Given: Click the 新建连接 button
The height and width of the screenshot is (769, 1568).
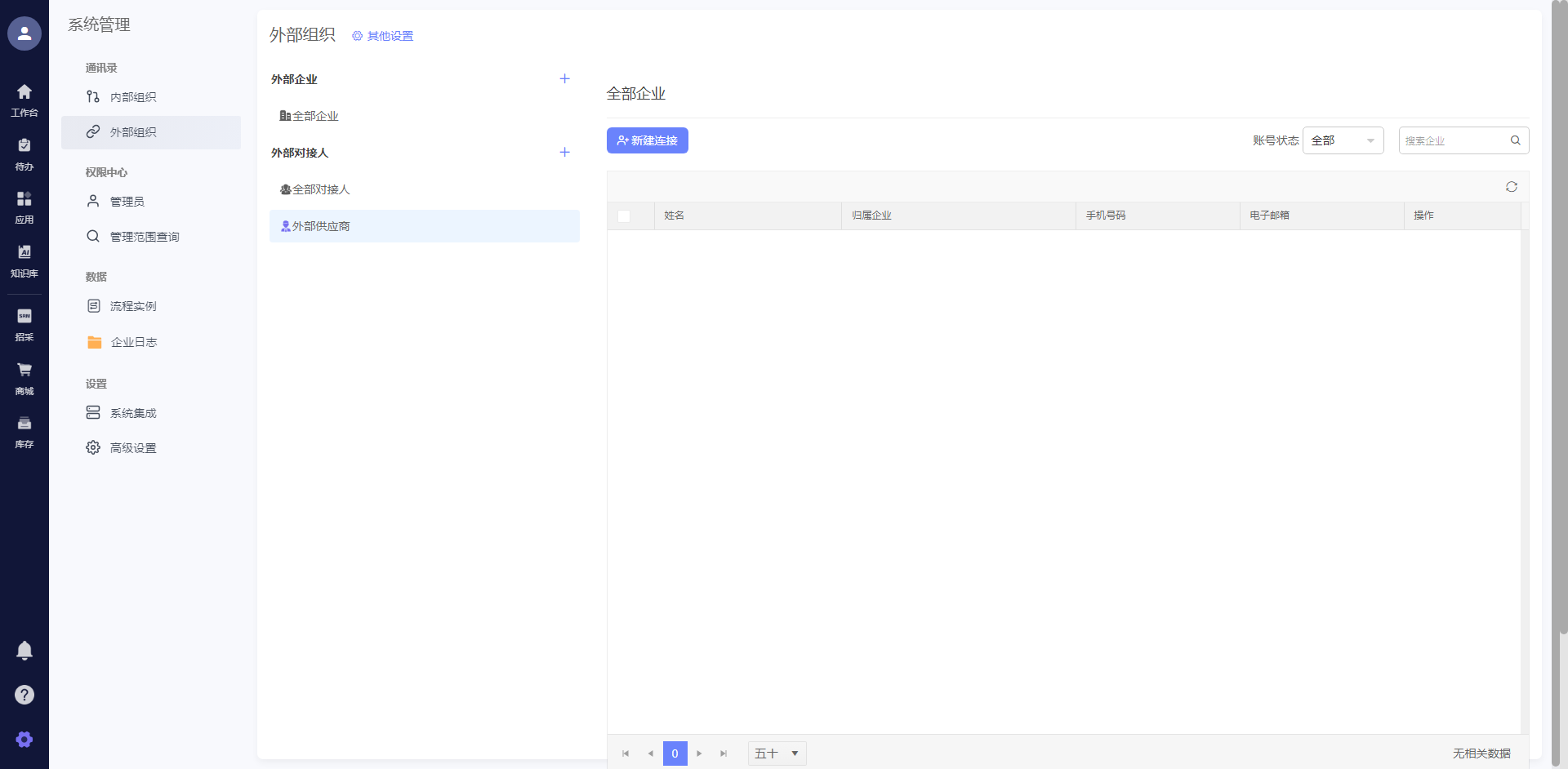Looking at the screenshot, I should click(647, 140).
